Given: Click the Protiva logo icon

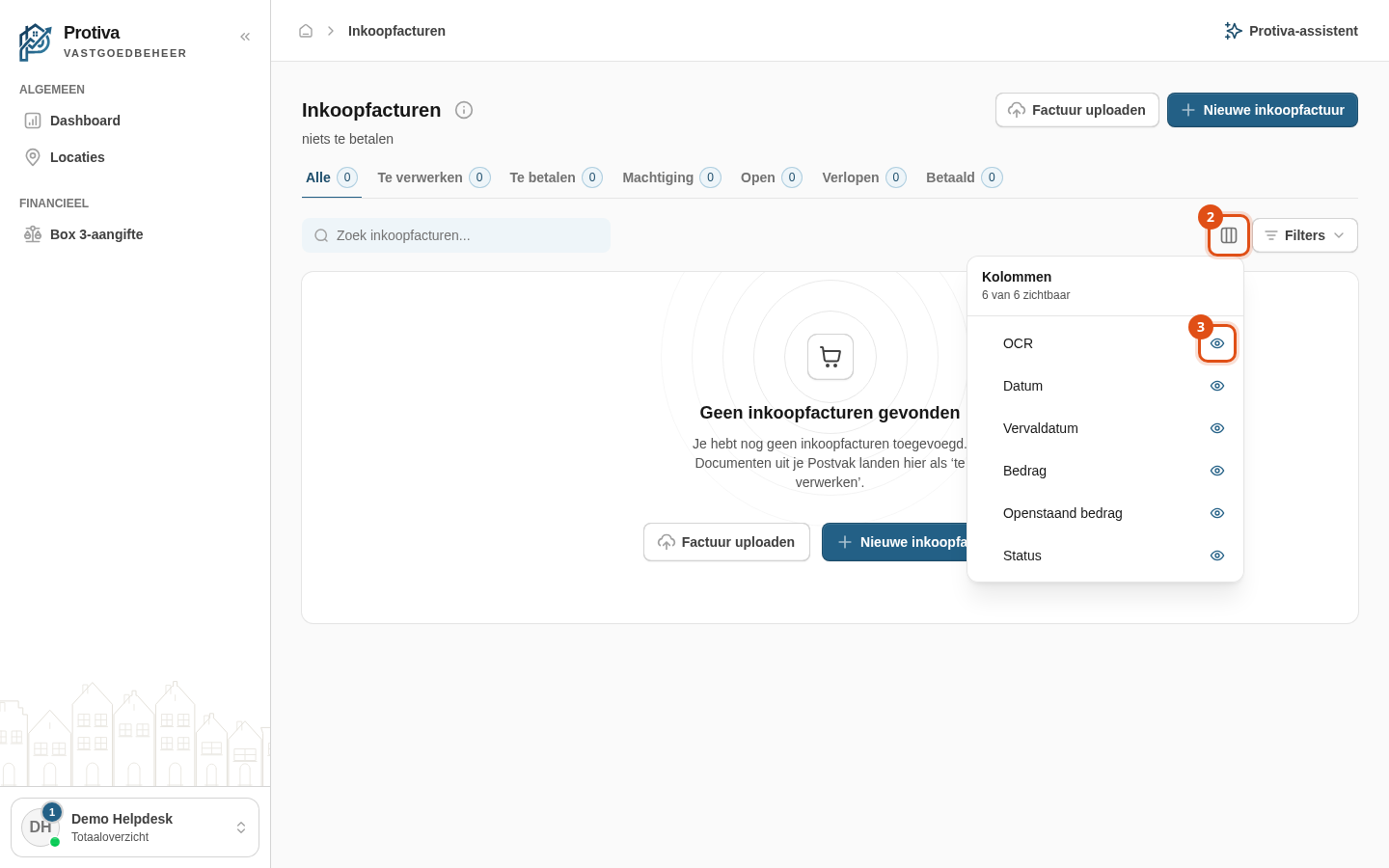Looking at the screenshot, I should 36,42.
